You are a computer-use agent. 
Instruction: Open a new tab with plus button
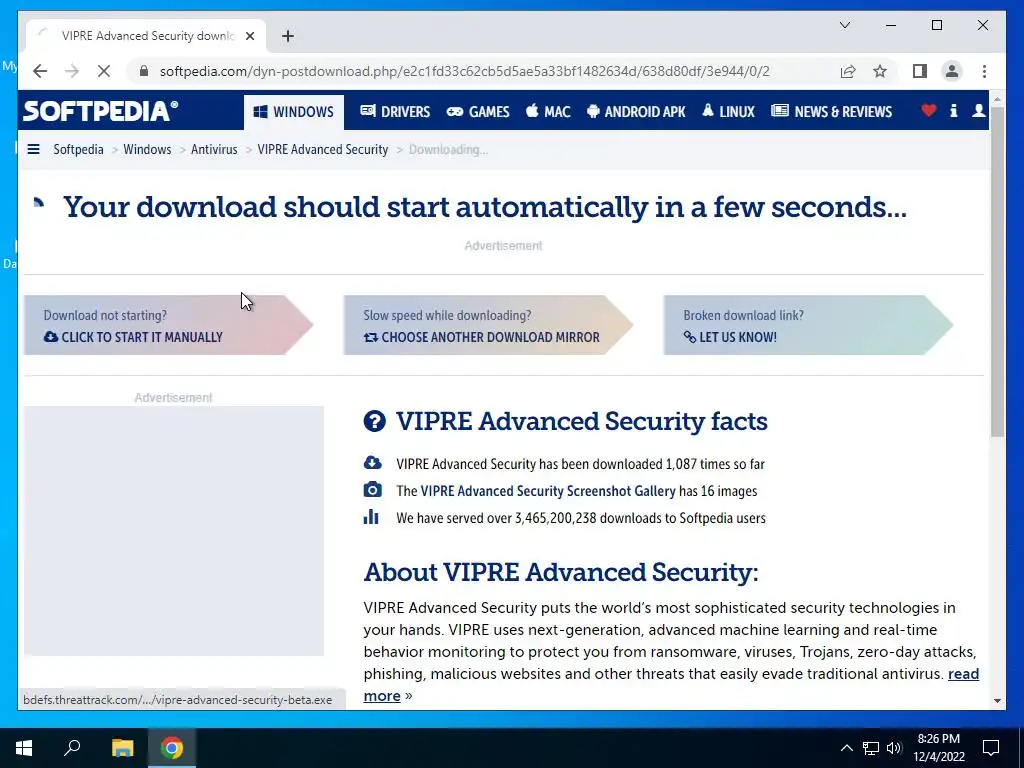click(288, 36)
